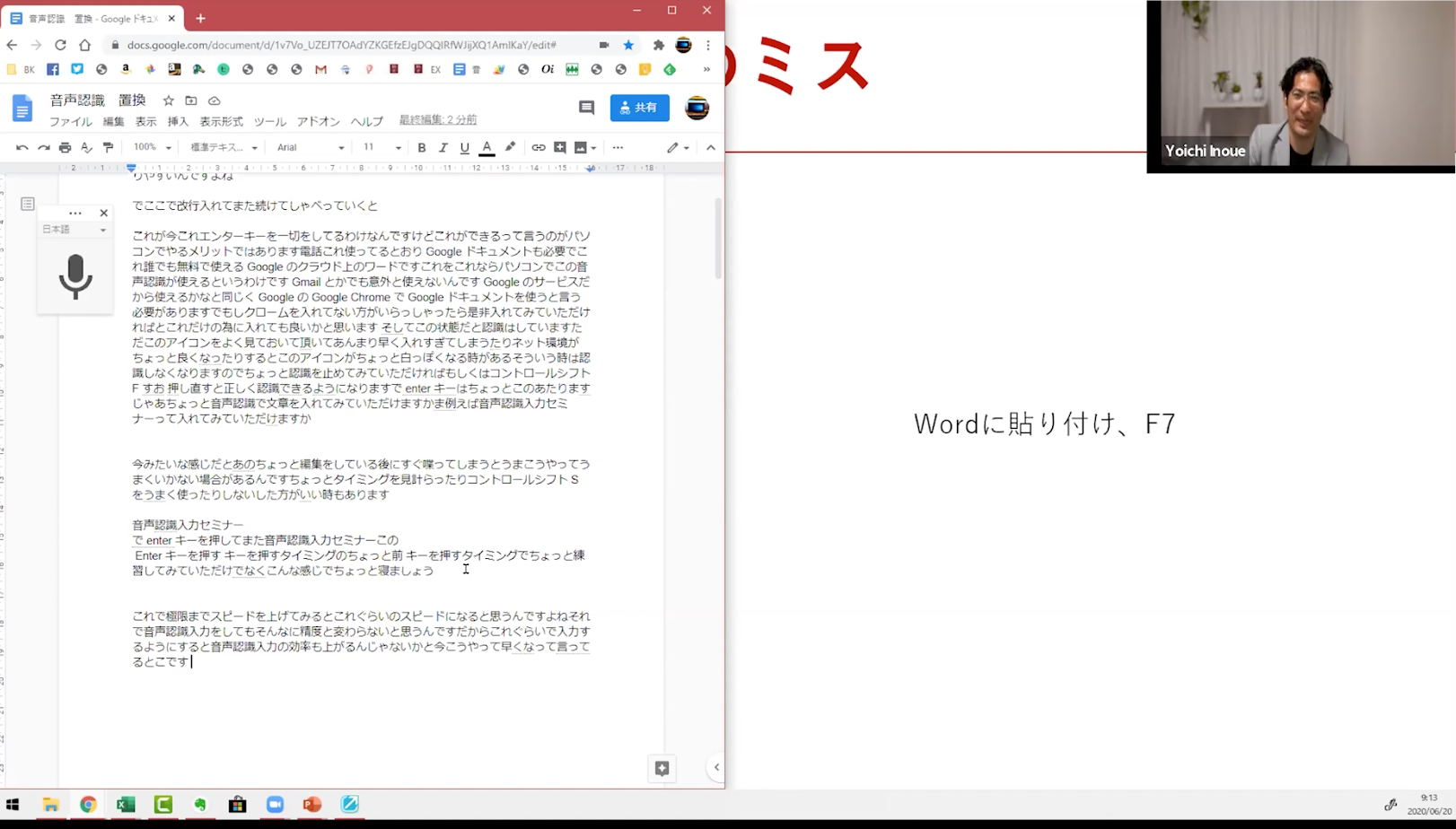Open PowerPoint from the taskbar
1456x829 pixels.
312,805
